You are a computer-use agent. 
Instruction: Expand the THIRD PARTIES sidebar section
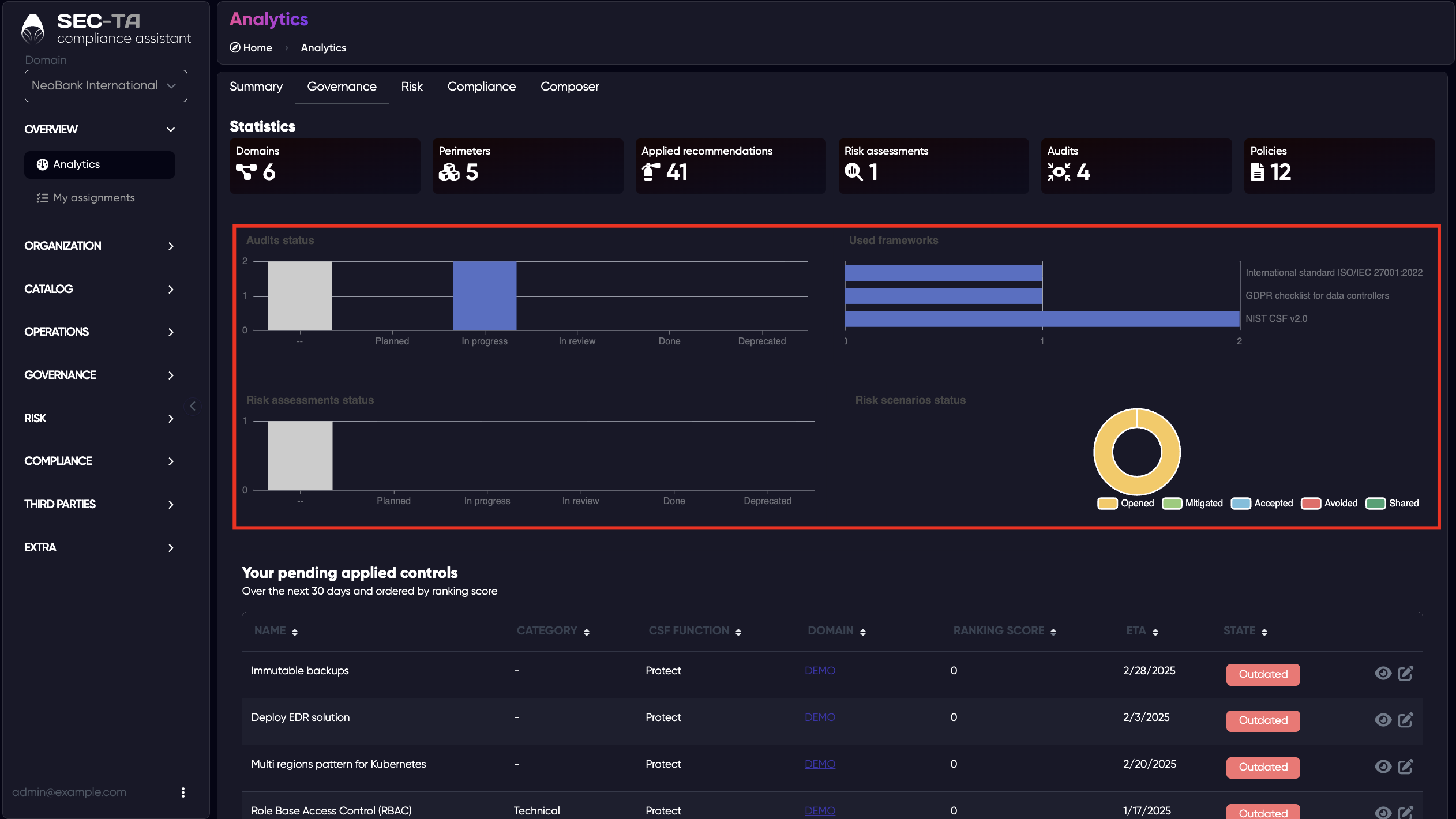click(99, 504)
